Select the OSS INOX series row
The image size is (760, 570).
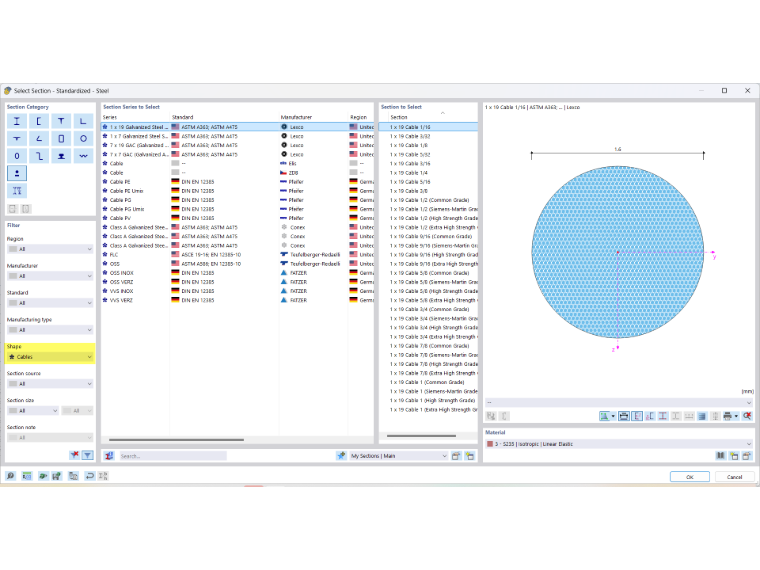[238, 273]
